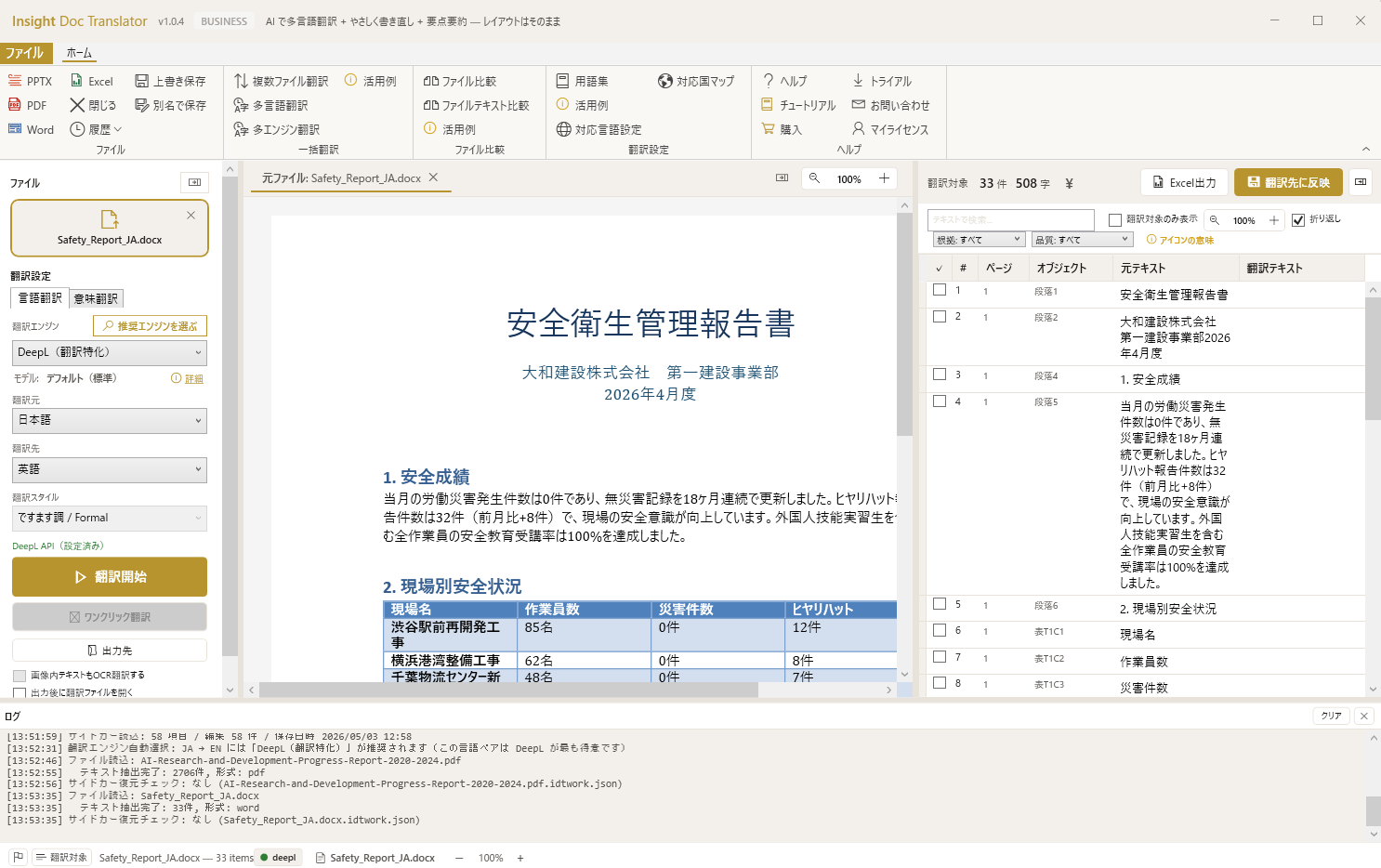This screenshot has width=1381, height=868.
Task: Open ですます調 / Formal style dropdown
Action: [x=110, y=518]
